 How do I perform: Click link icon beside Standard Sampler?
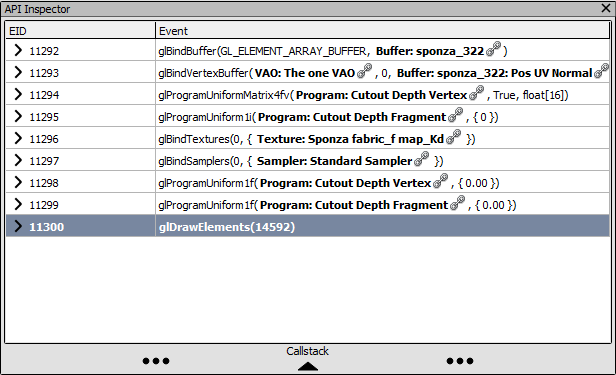point(422,159)
